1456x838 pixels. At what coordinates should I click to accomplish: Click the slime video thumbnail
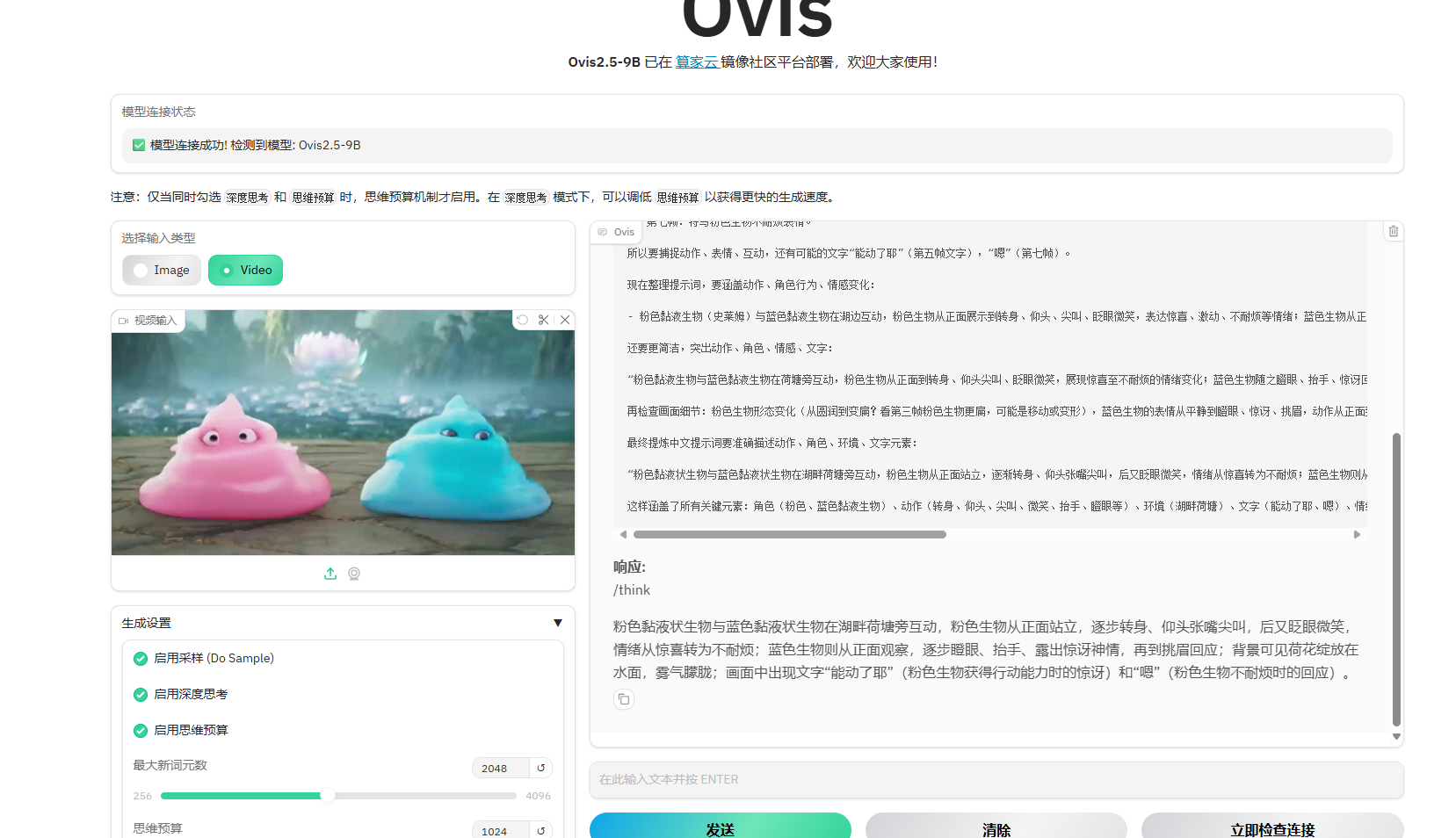click(343, 432)
